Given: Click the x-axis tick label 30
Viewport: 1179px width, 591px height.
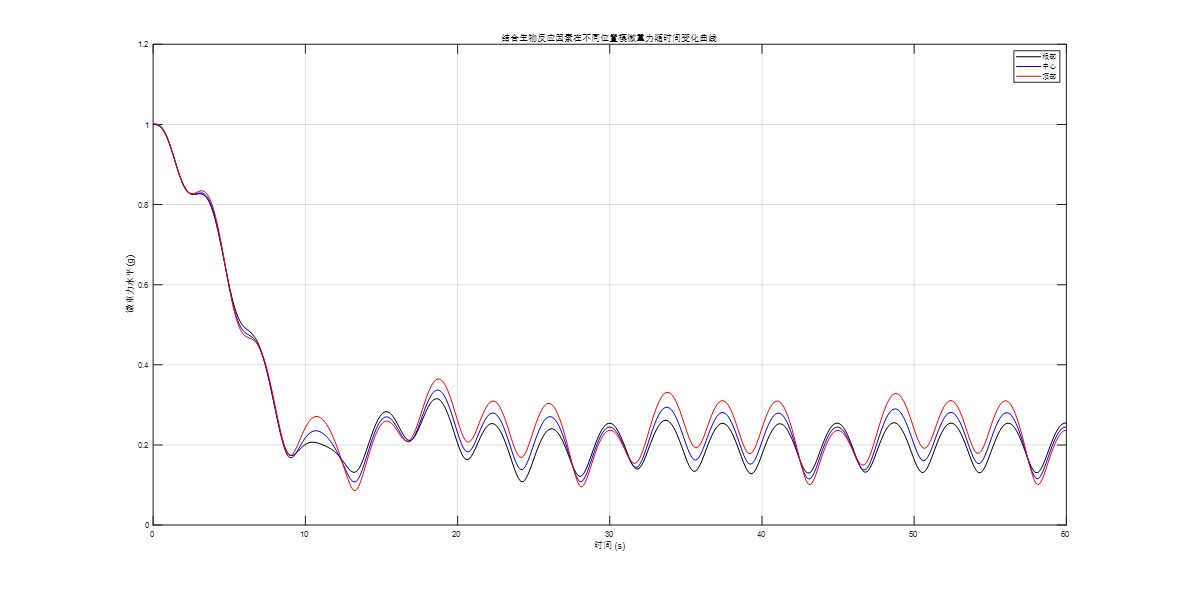Looking at the screenshot, I should click(x=609, y=534).
